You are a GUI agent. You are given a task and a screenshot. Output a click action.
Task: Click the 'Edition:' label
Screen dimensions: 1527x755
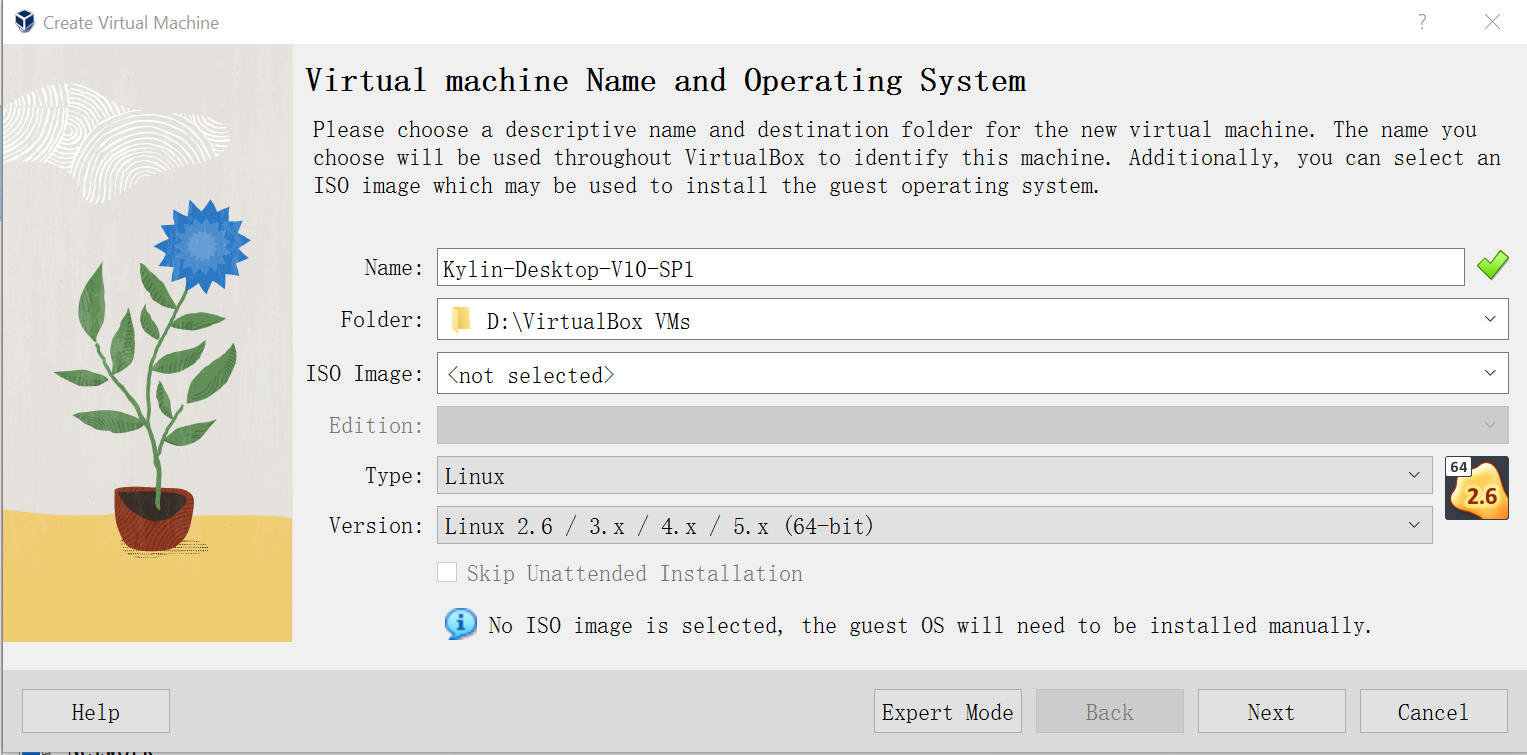[376, 425]
